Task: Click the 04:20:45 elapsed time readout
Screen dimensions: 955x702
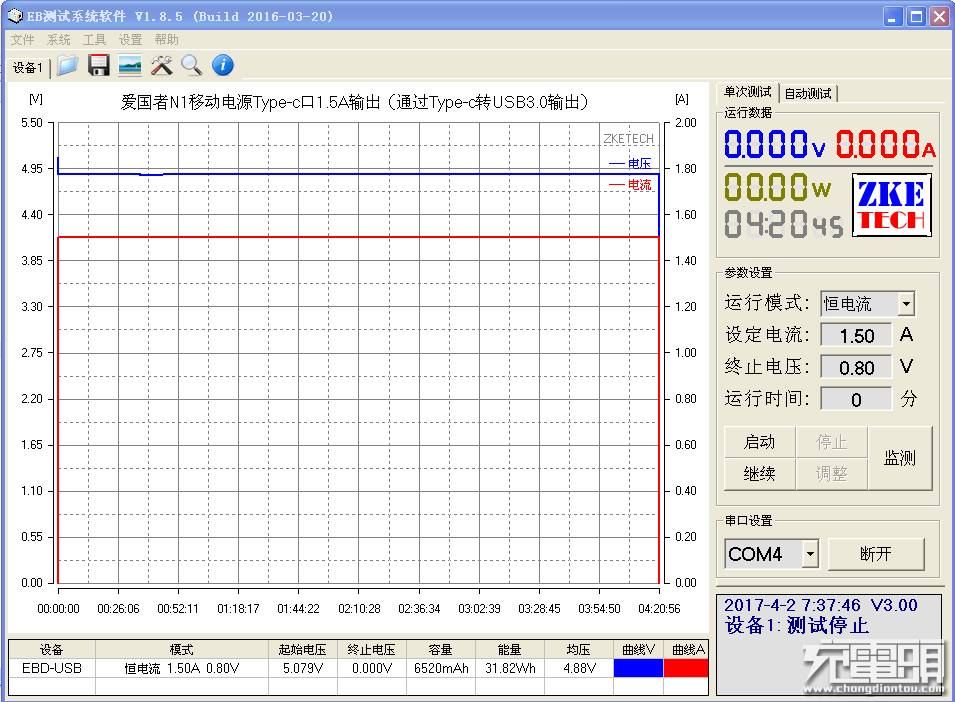Action: point(784,224)
